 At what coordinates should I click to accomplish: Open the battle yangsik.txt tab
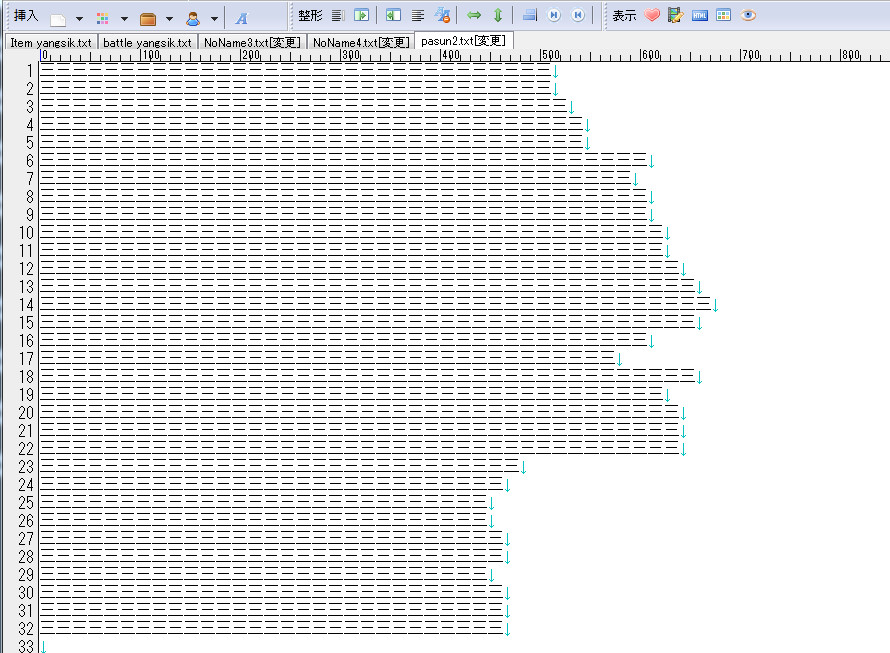pos(147,43)
